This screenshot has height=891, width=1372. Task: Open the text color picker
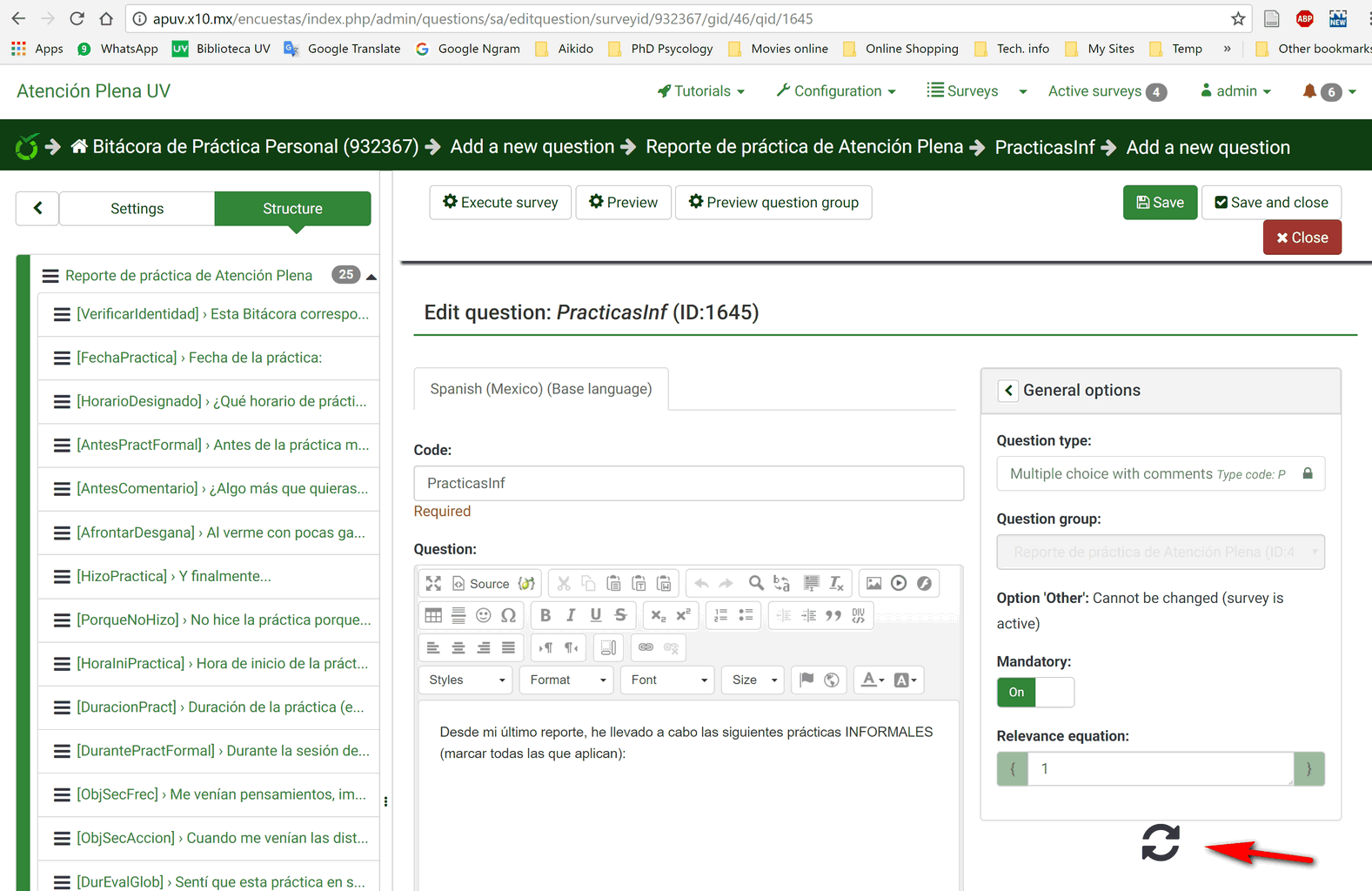(x=871, y=680)
